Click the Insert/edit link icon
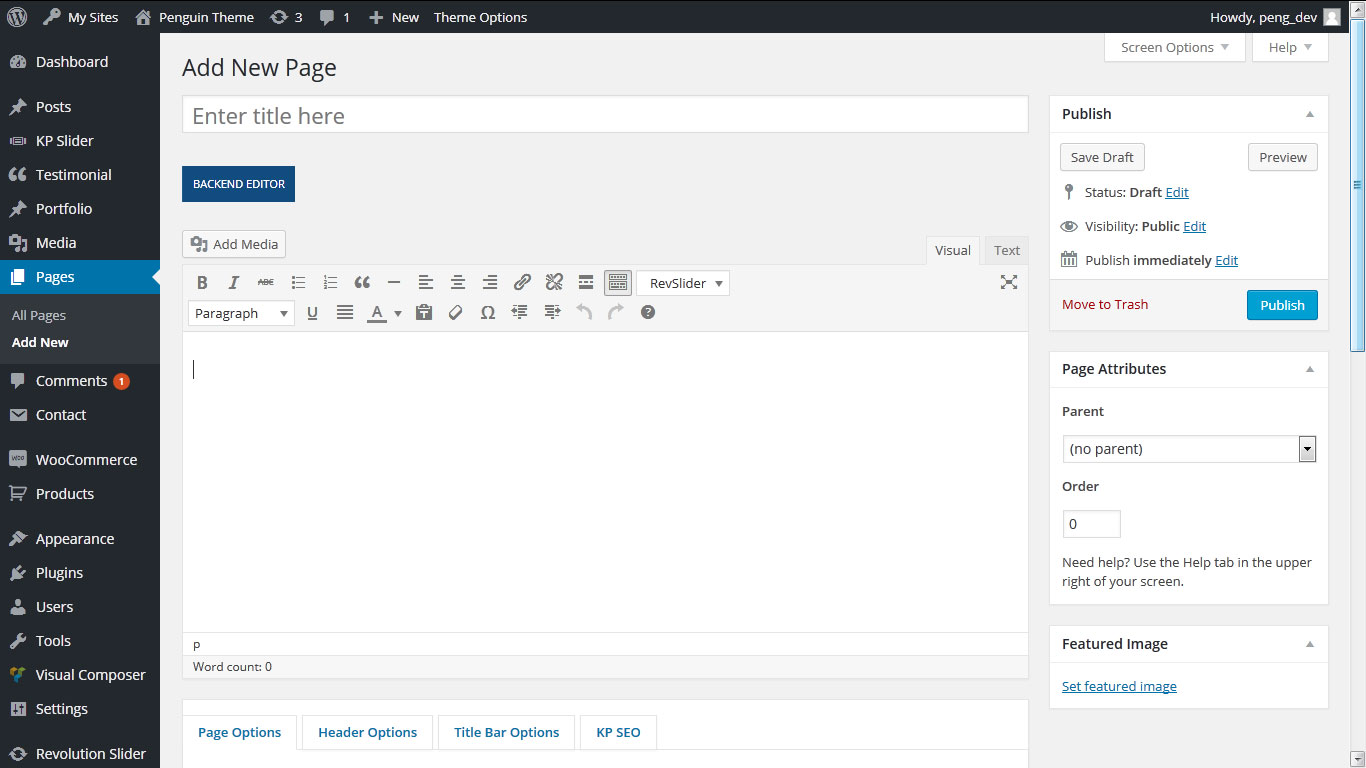 pyautogui.click(x=522, y=283)
